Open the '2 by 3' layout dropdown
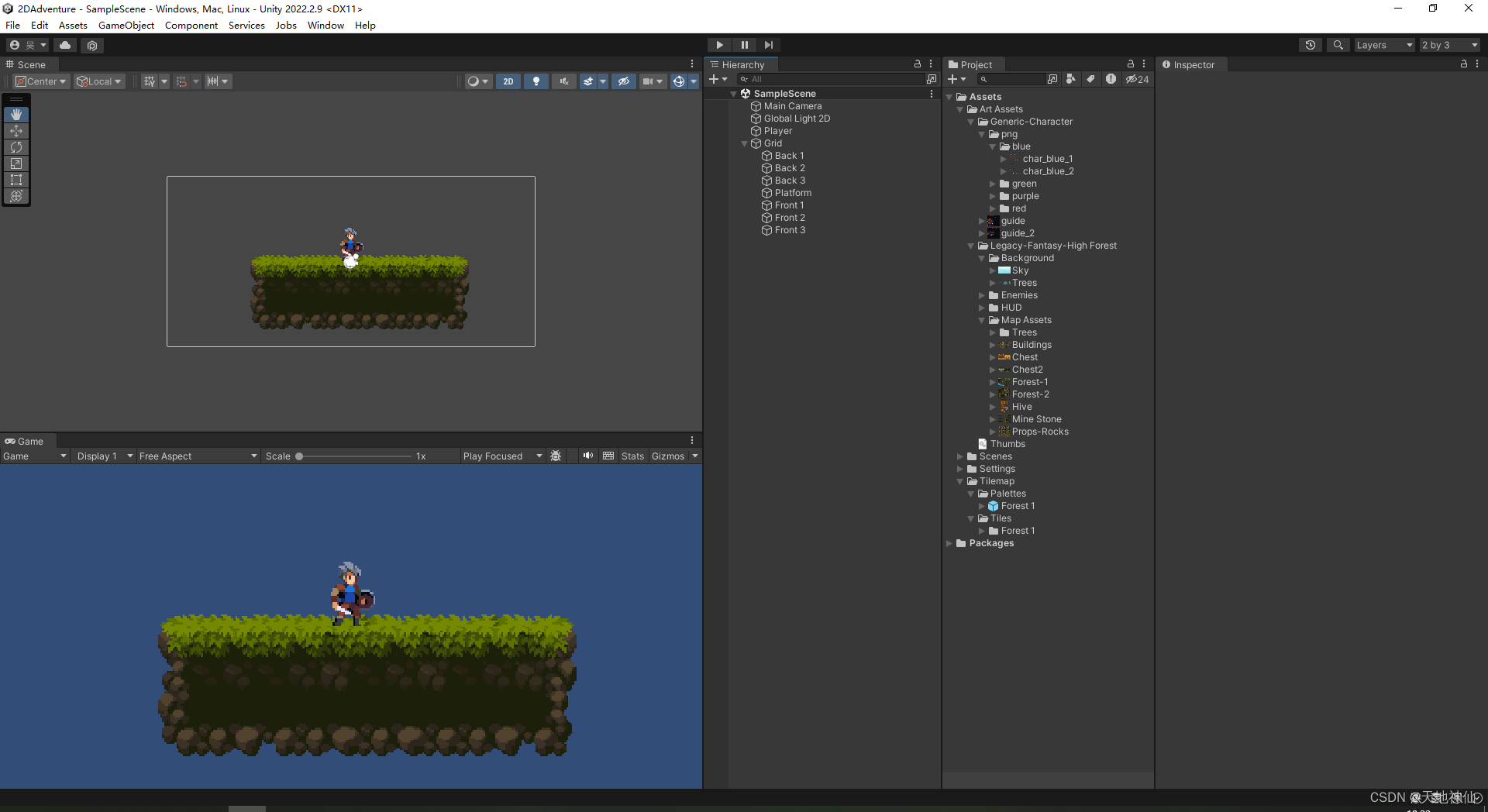Screen dimensions: 1488x812 [1449, 45]
